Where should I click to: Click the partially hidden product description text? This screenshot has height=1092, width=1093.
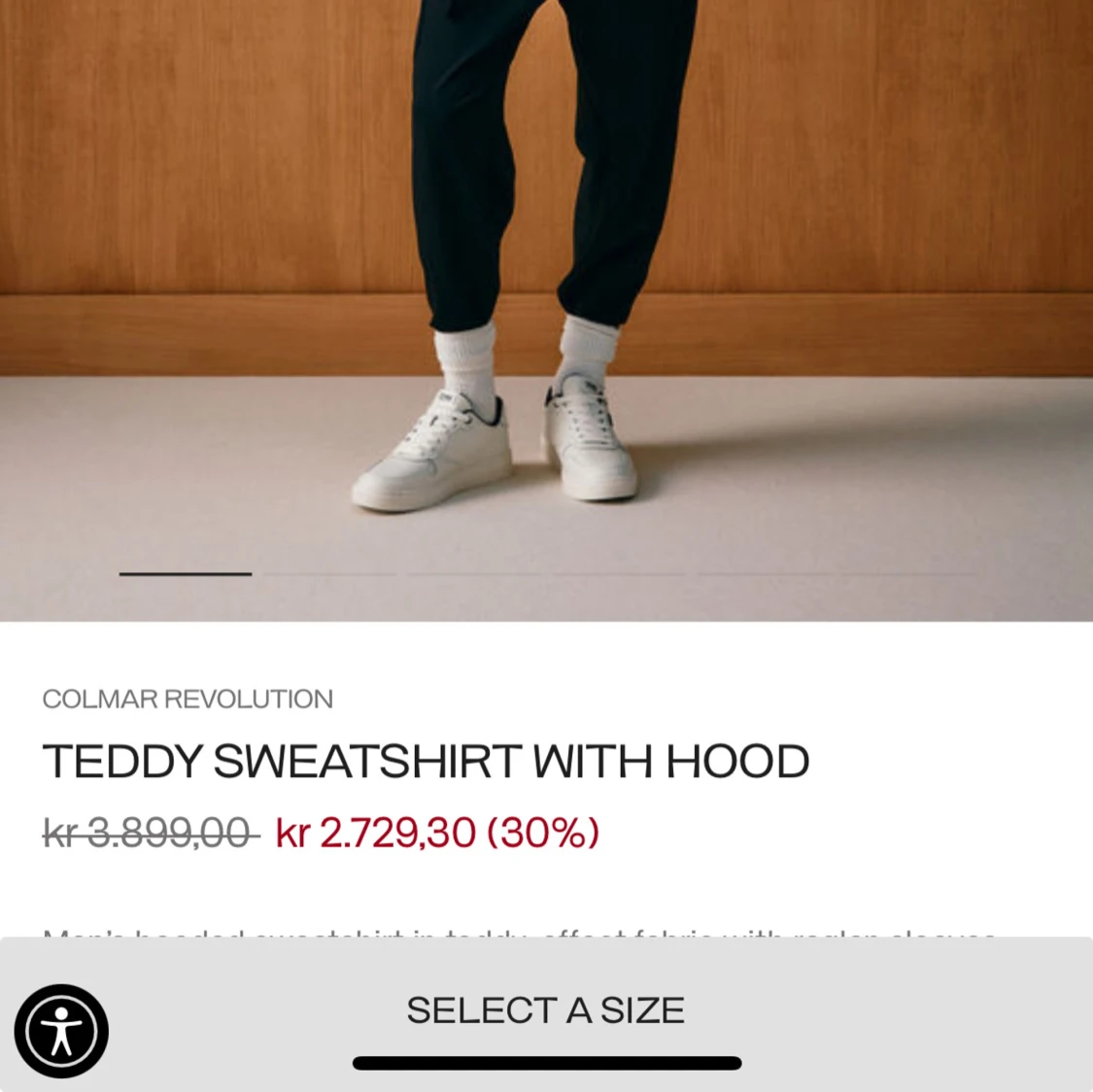click(520, 933)
